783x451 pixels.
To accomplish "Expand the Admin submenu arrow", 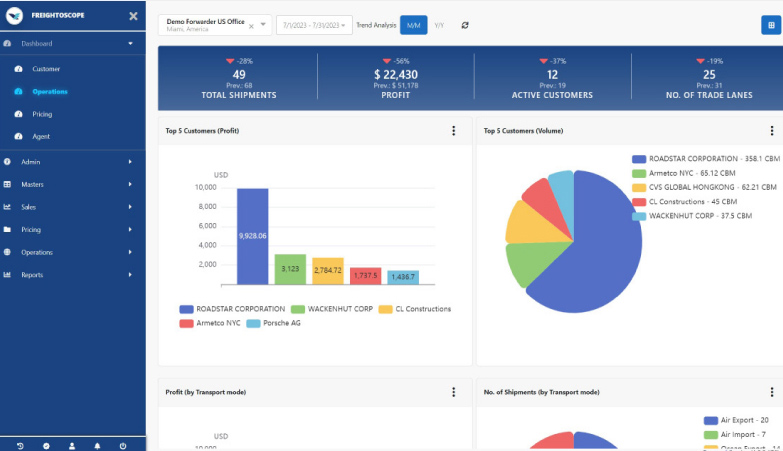I will [130, 162].
